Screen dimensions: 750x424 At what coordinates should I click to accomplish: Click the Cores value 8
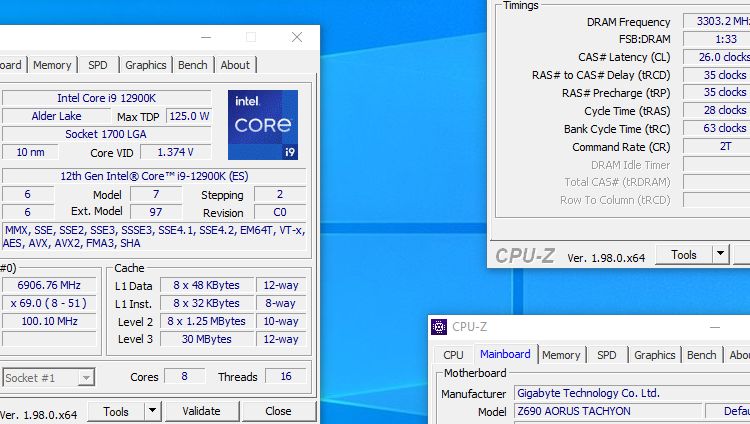click(184, 376)
